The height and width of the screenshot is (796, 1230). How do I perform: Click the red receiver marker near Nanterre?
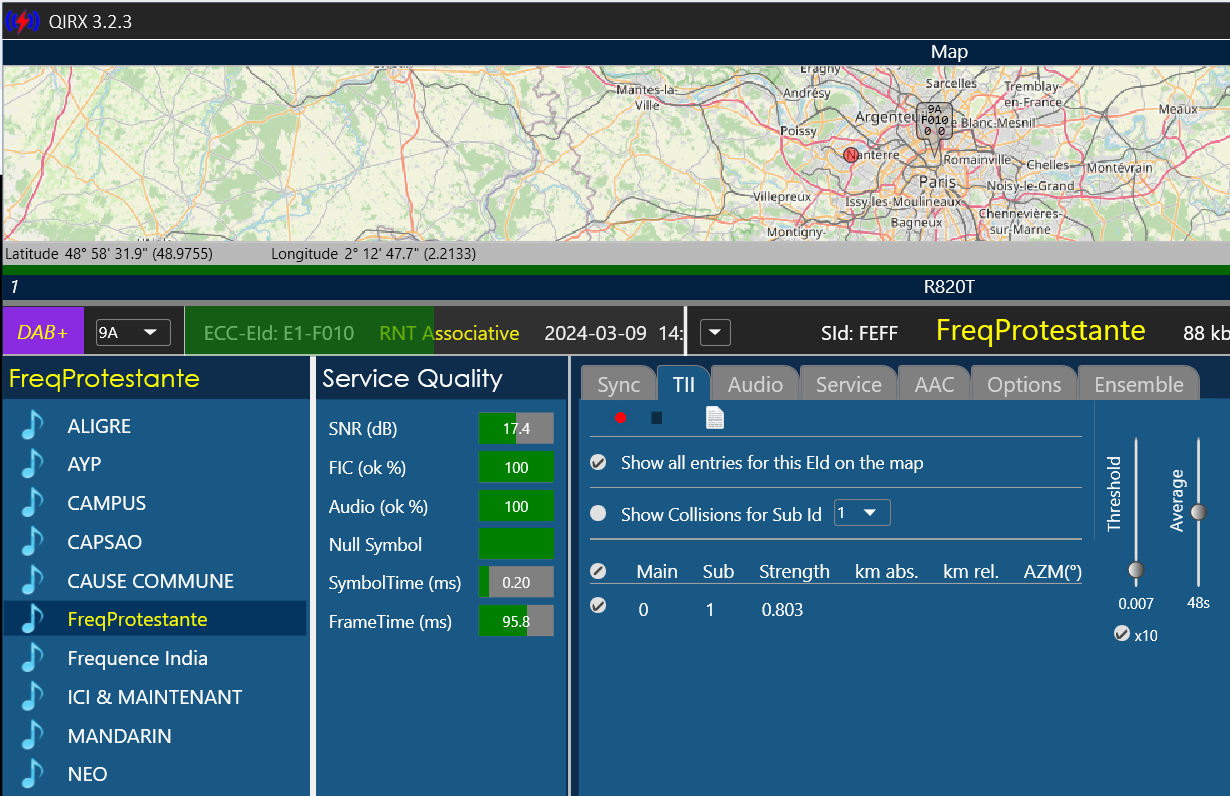851,155
